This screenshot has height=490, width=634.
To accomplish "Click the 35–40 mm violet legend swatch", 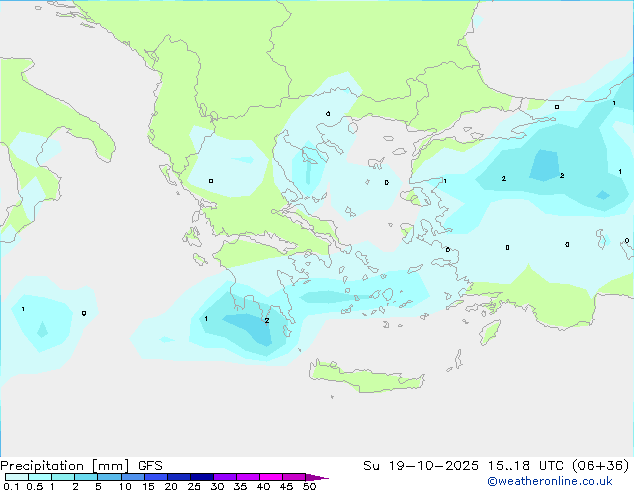I will 248,477.
